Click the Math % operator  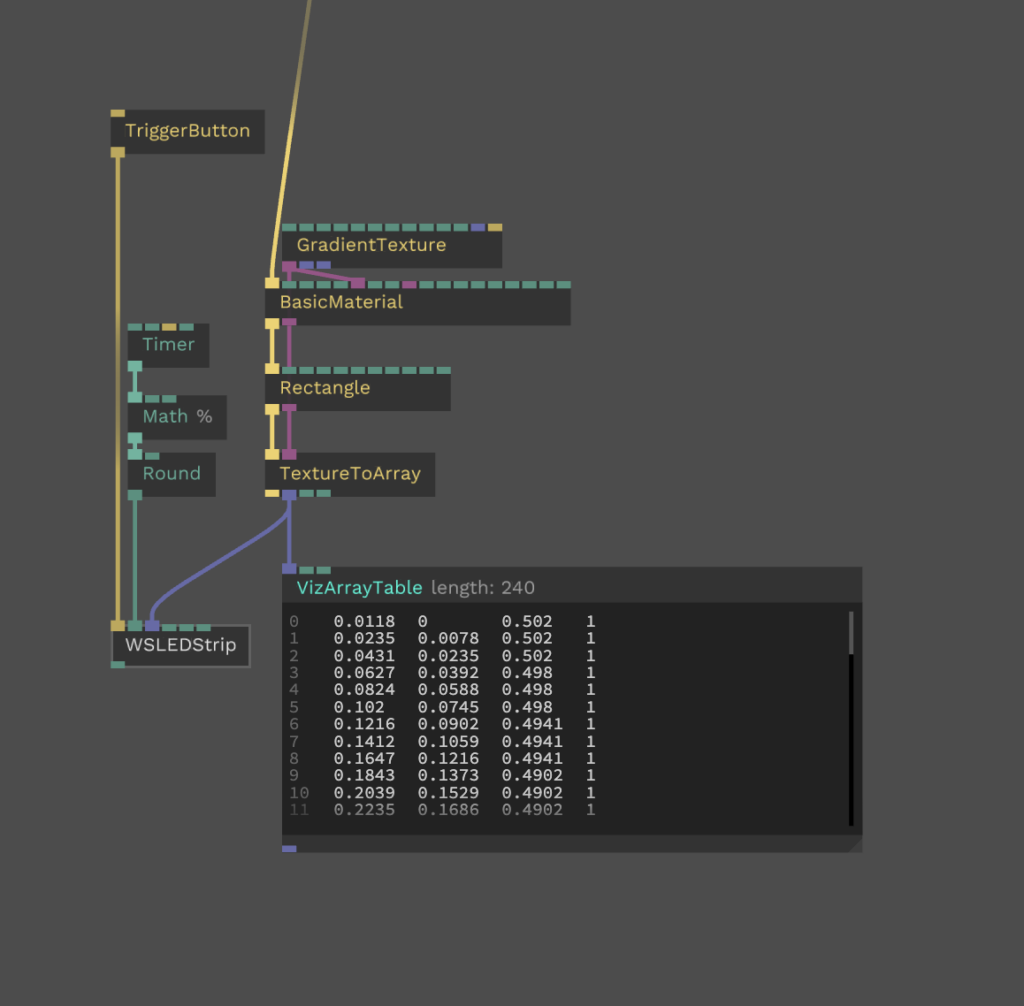[177, 417]
